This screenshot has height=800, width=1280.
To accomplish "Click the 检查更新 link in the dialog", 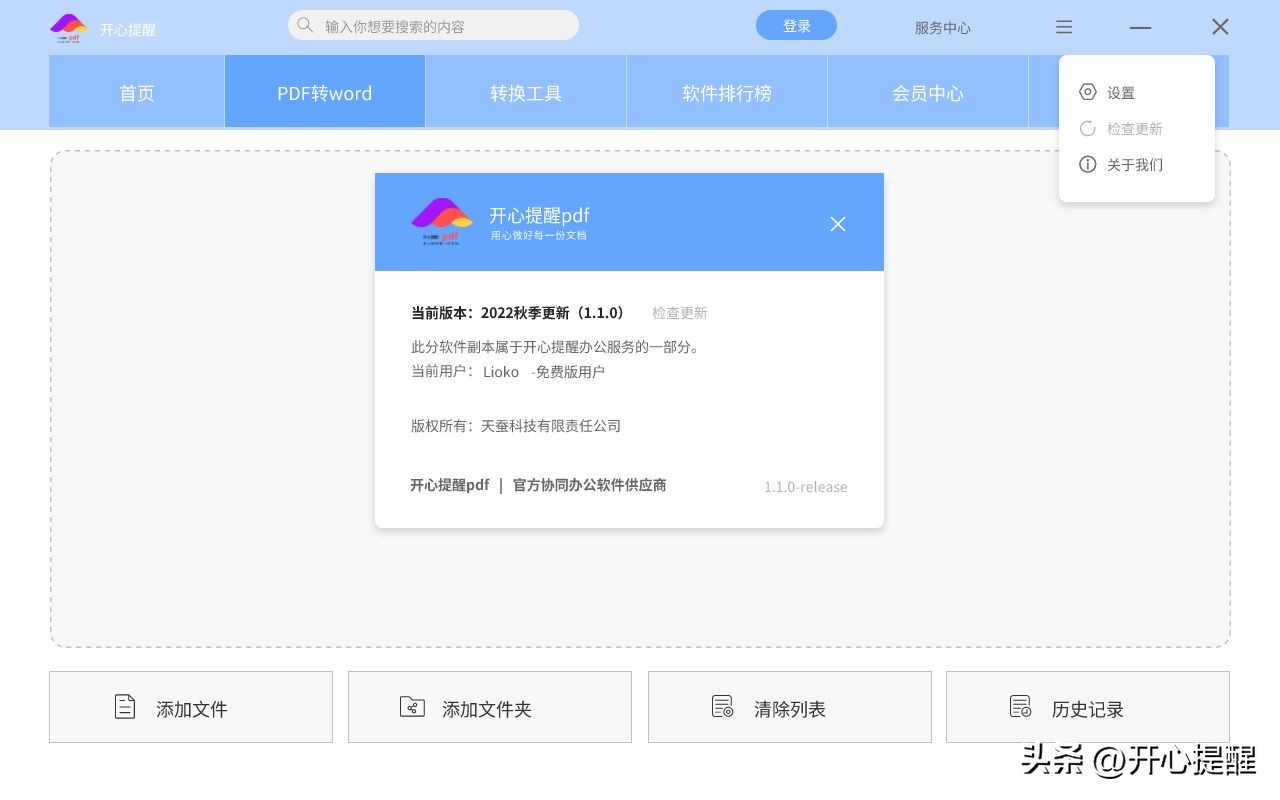I will [680, 312].
